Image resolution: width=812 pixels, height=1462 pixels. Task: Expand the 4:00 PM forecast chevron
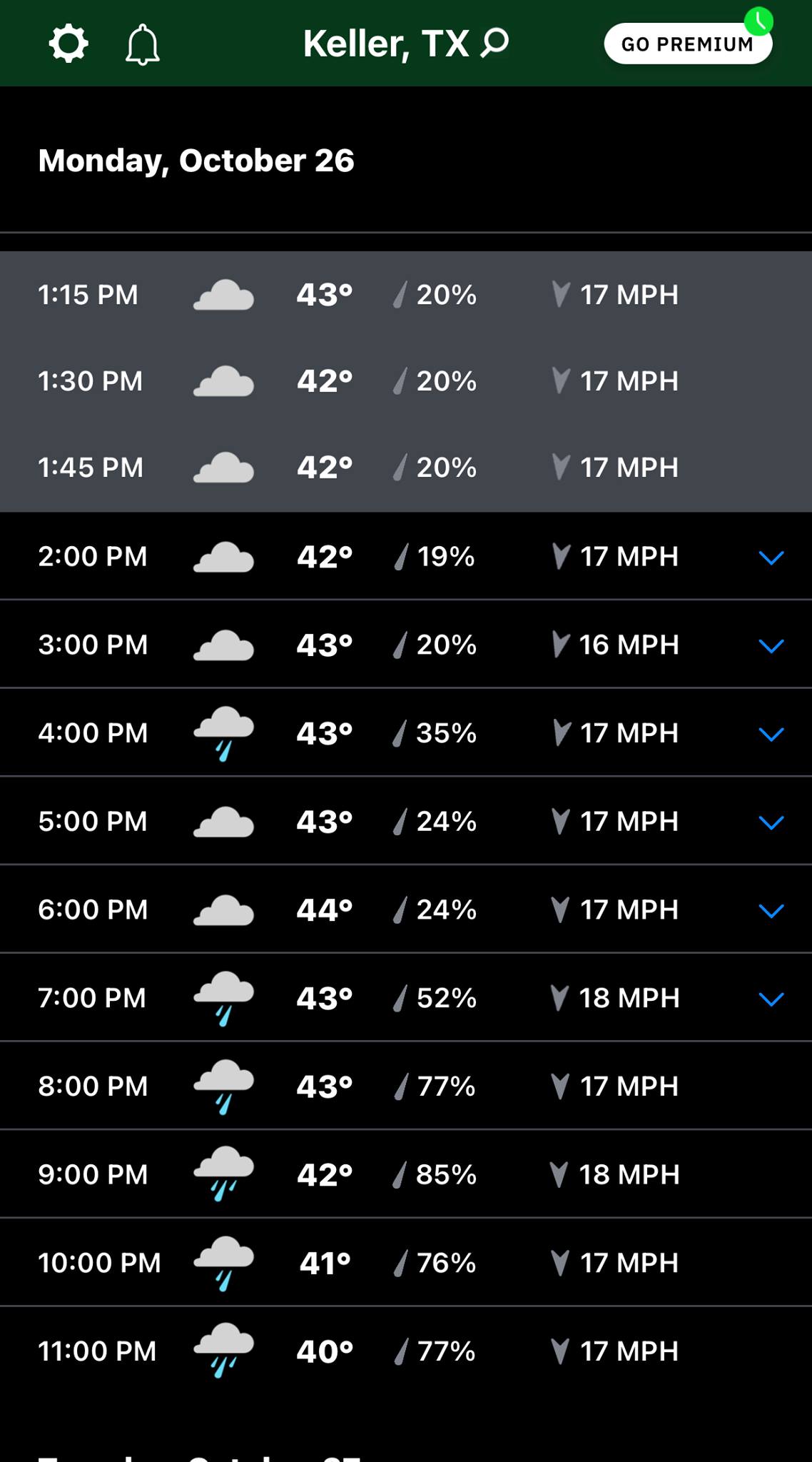click(771, 734)
